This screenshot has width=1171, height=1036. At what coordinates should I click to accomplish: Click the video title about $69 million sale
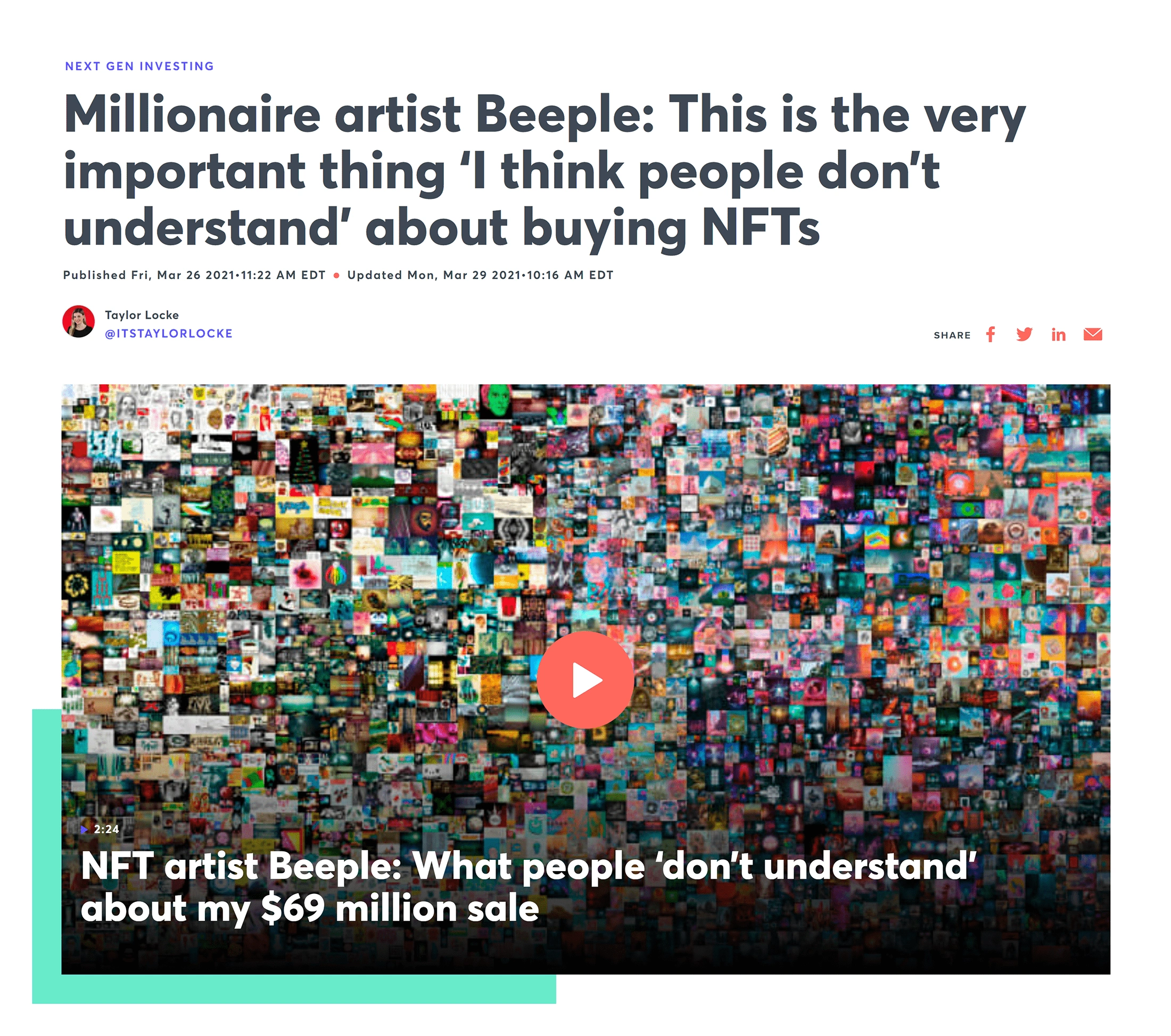click(x=527, y=886)
